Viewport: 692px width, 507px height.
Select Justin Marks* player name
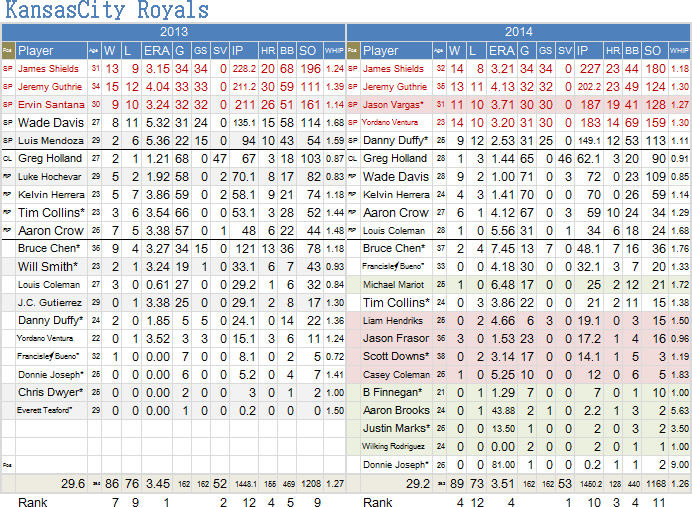coord(396,428)
